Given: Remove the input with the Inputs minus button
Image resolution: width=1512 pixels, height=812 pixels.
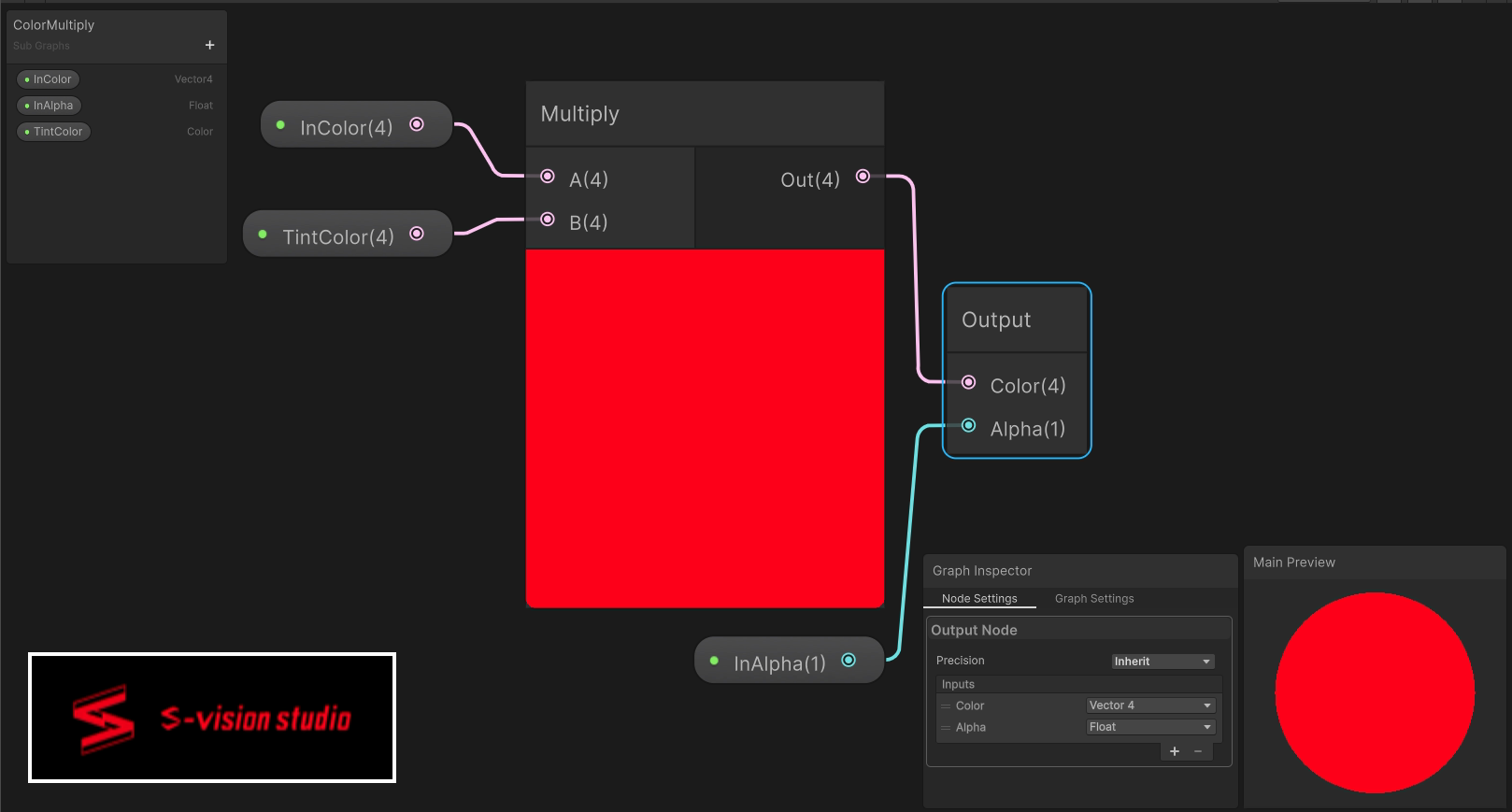Looking at the screenshot, I should [1198, 751].
